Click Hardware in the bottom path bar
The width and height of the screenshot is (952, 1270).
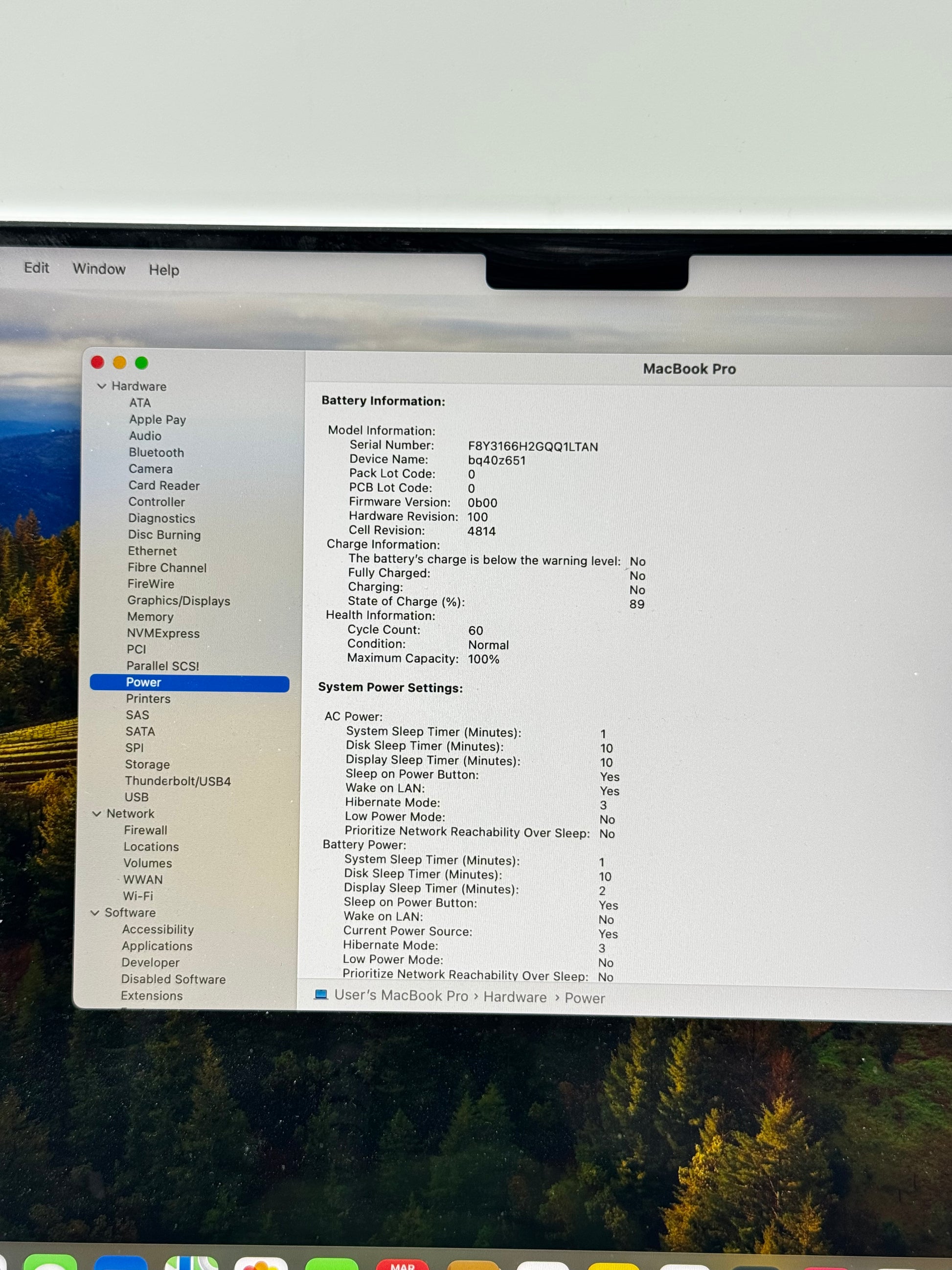coord(515,997)
